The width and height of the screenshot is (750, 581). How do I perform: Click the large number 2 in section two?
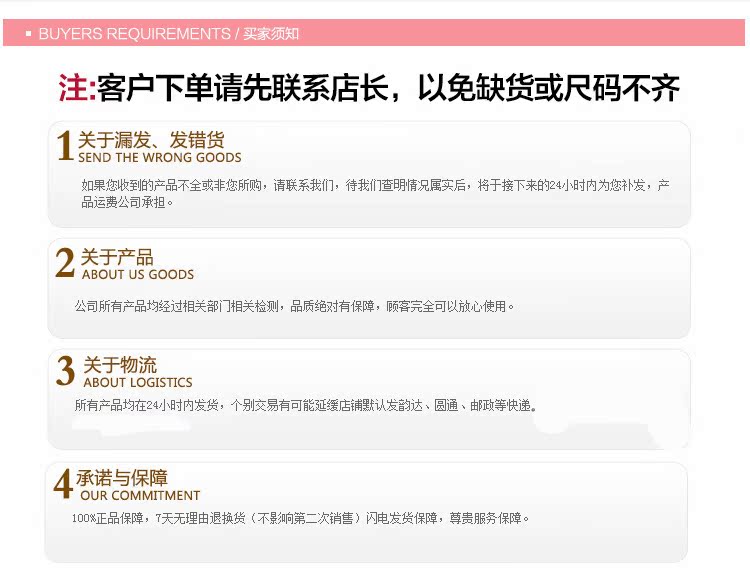pos(65,263)
